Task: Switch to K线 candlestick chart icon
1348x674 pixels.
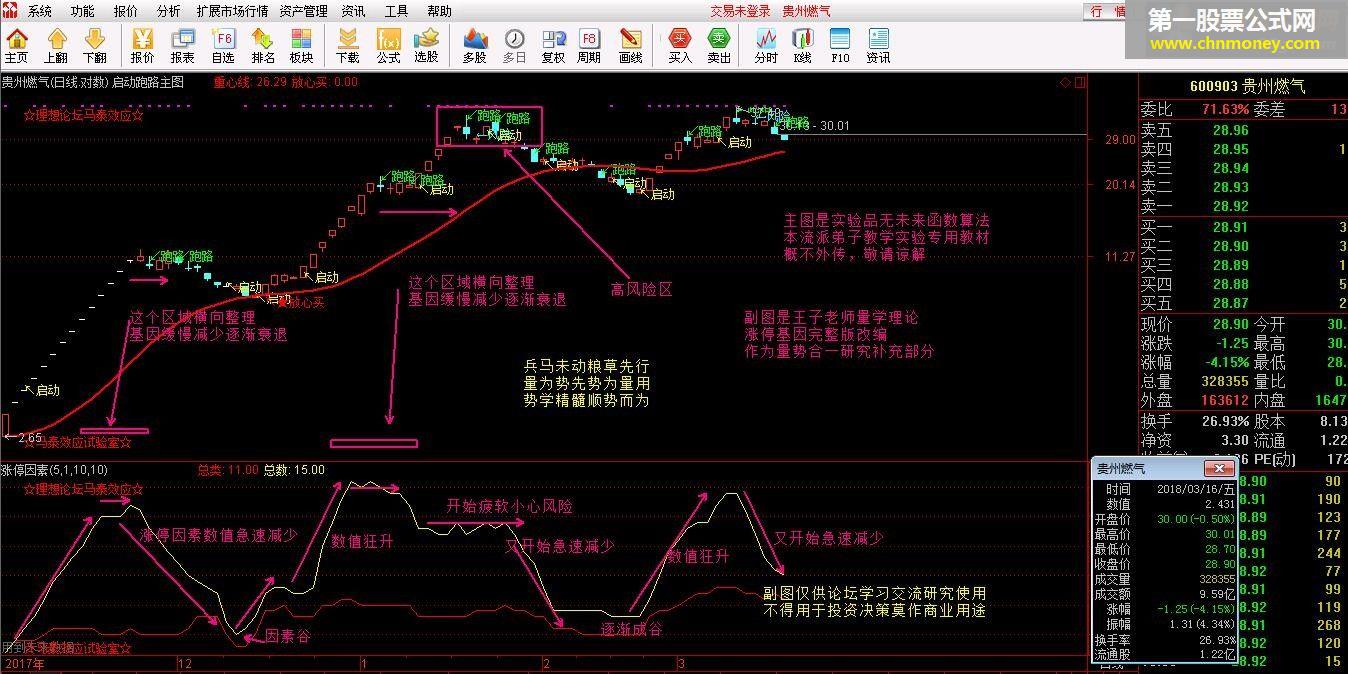Action: click(802, 46)
